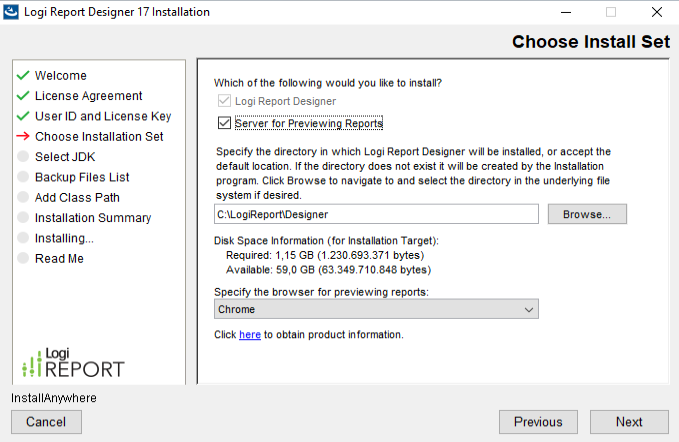Click the gray circle beside Select JDK
679x442 pixels.
pos(22,157)
